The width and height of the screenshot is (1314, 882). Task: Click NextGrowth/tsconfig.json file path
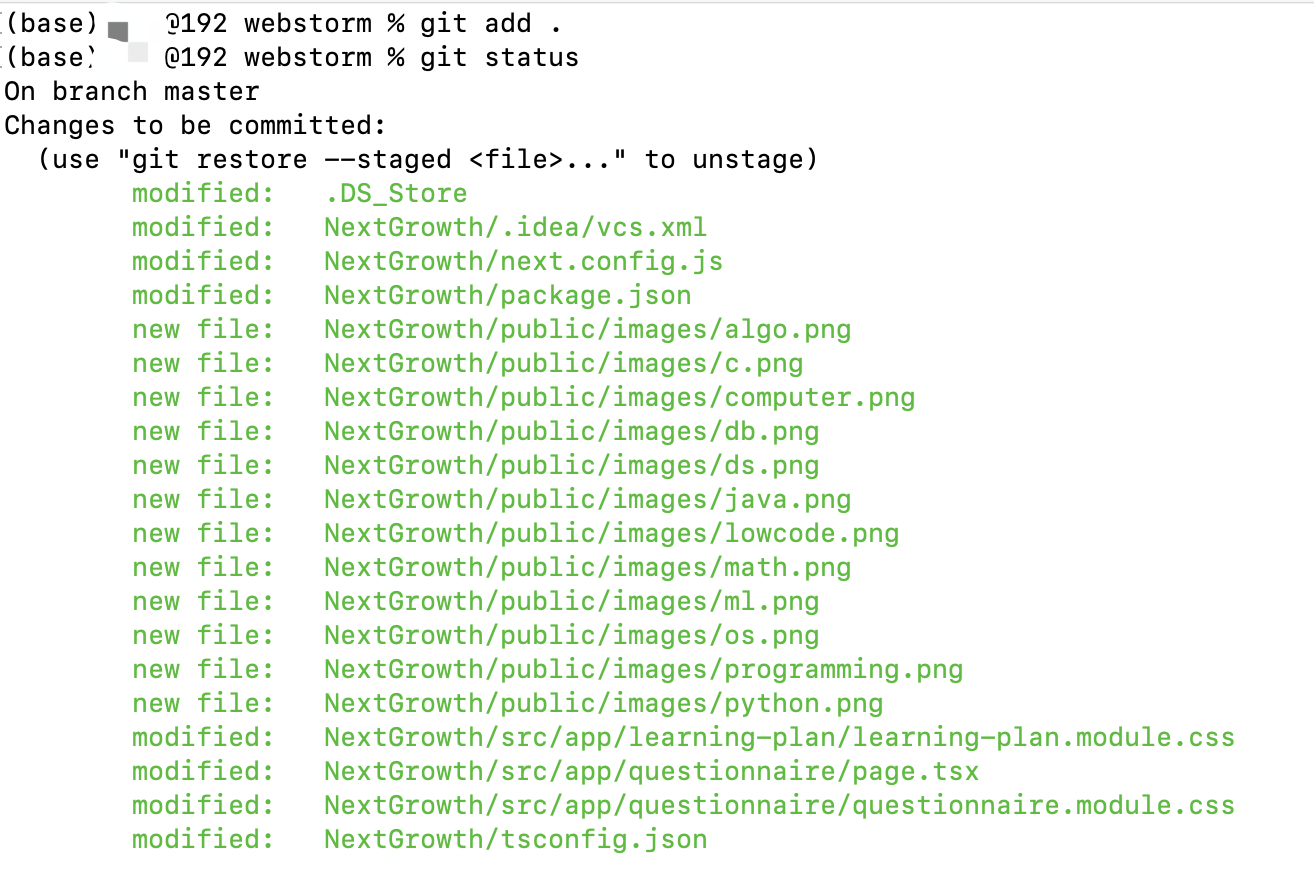click(515, 839)
